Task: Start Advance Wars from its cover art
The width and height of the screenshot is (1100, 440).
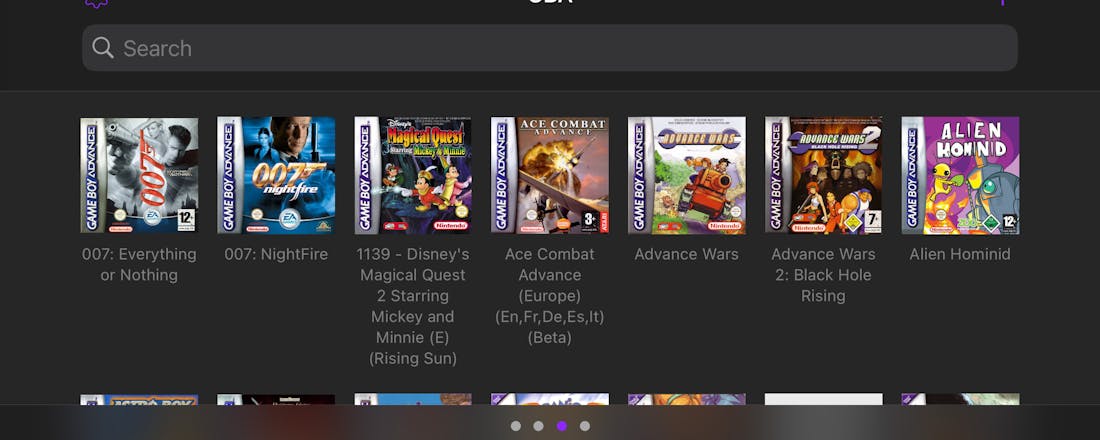Action: [687, 175]
